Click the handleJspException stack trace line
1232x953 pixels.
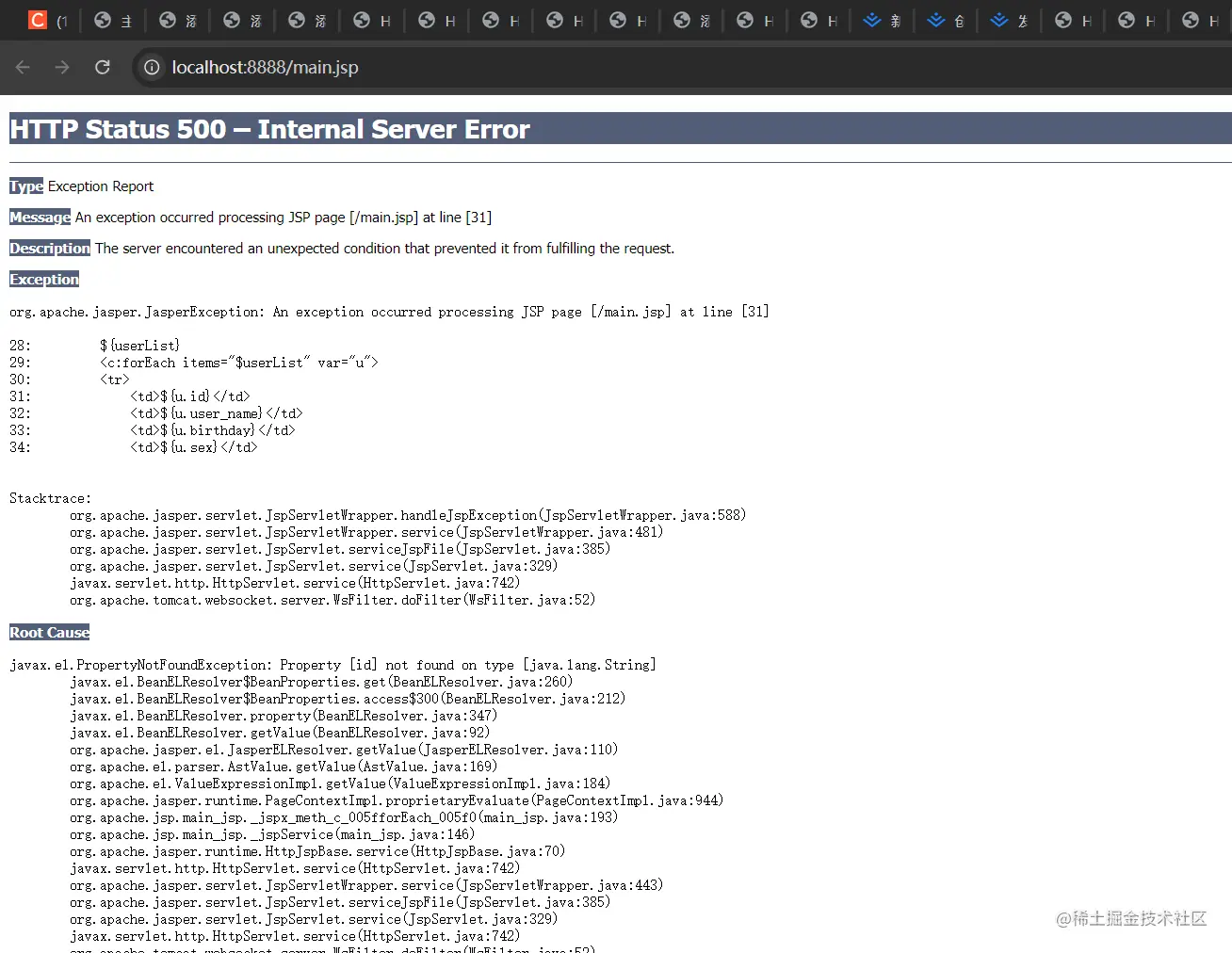coord(408,515)
